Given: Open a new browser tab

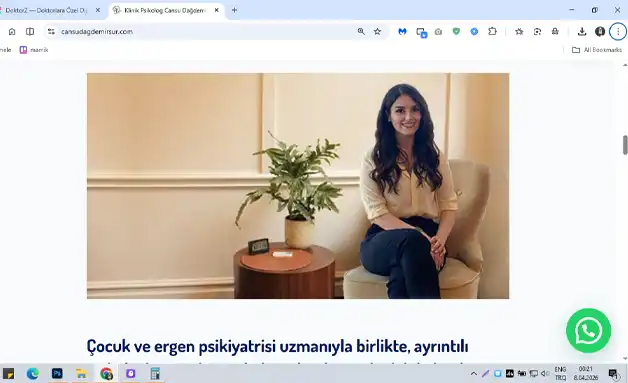Looking at the screenshot, I should [x=235, y=10].
